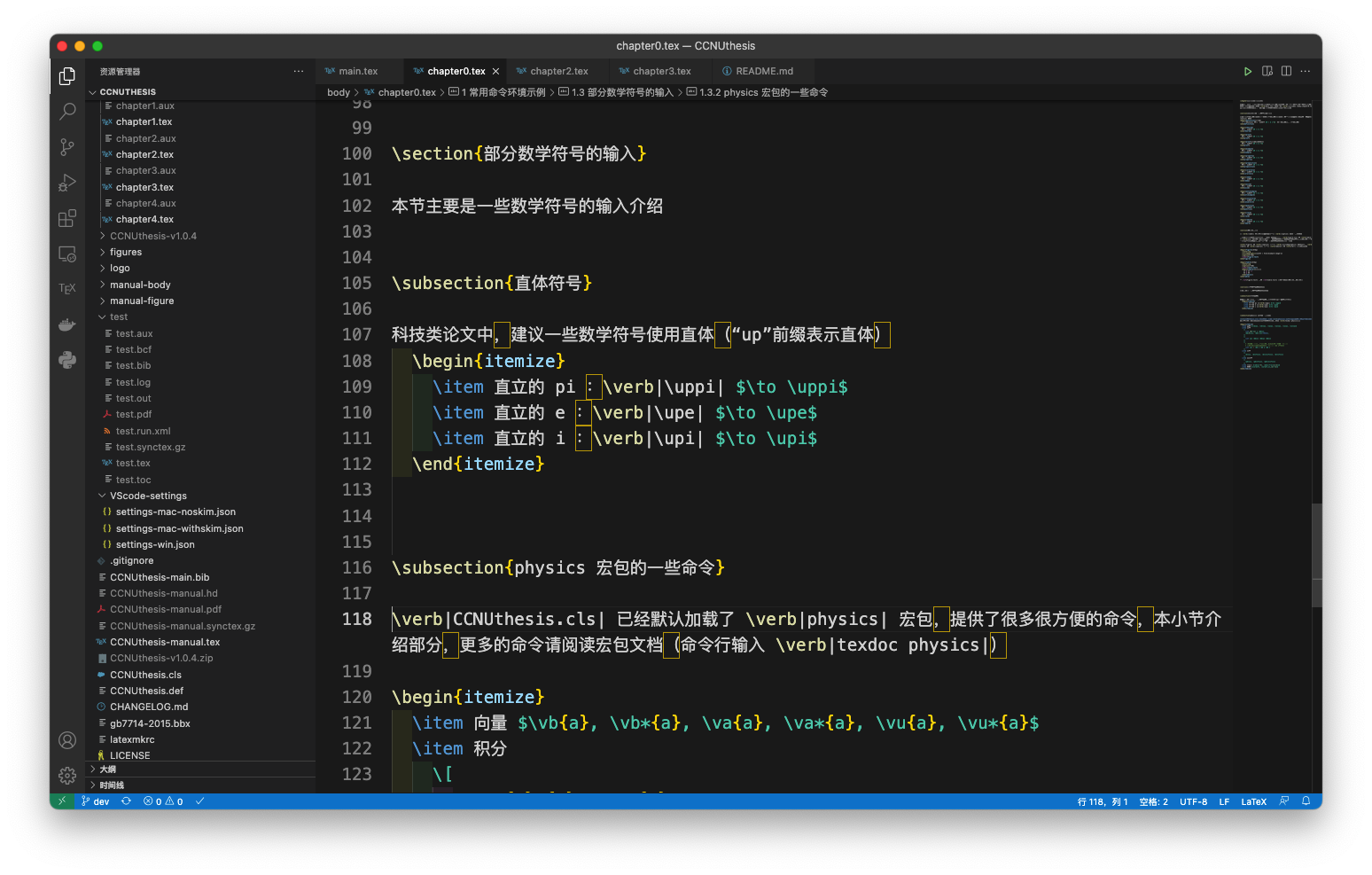
Task: Expand the 时间线 timeline section
Action: pyautogui.click(x=112, y=785)
